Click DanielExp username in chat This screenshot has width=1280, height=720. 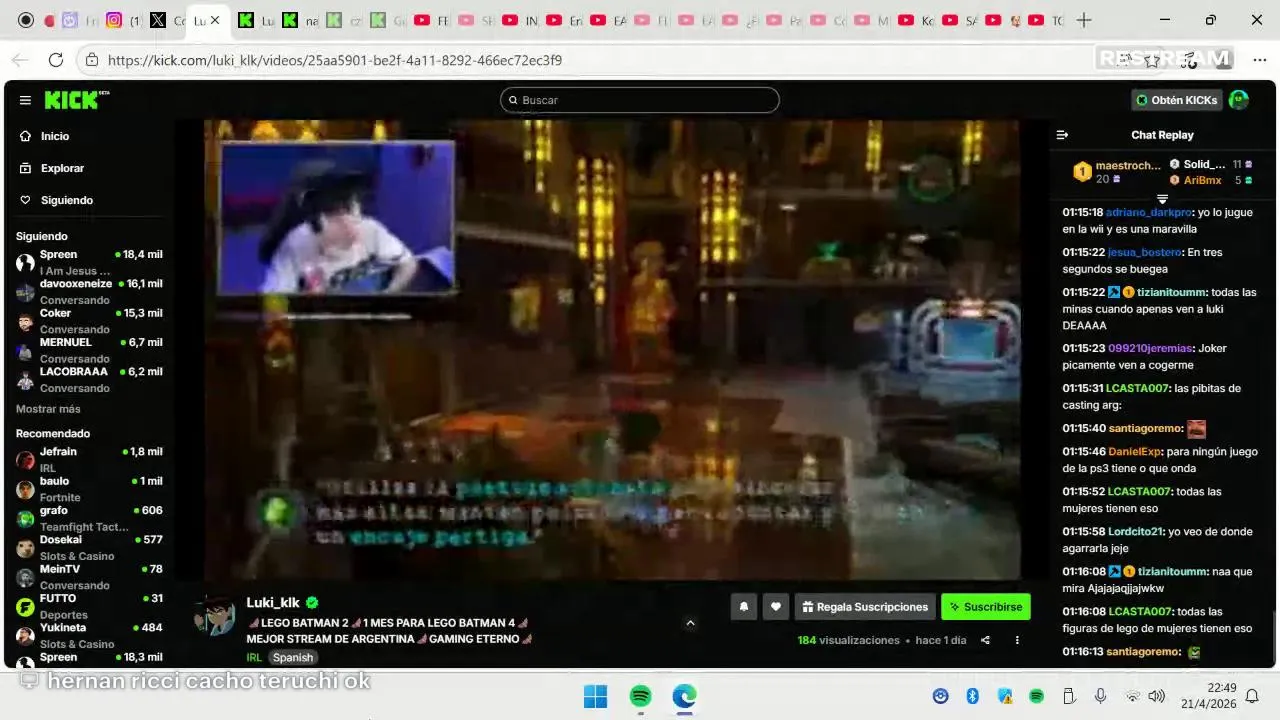pos(1134,451)
